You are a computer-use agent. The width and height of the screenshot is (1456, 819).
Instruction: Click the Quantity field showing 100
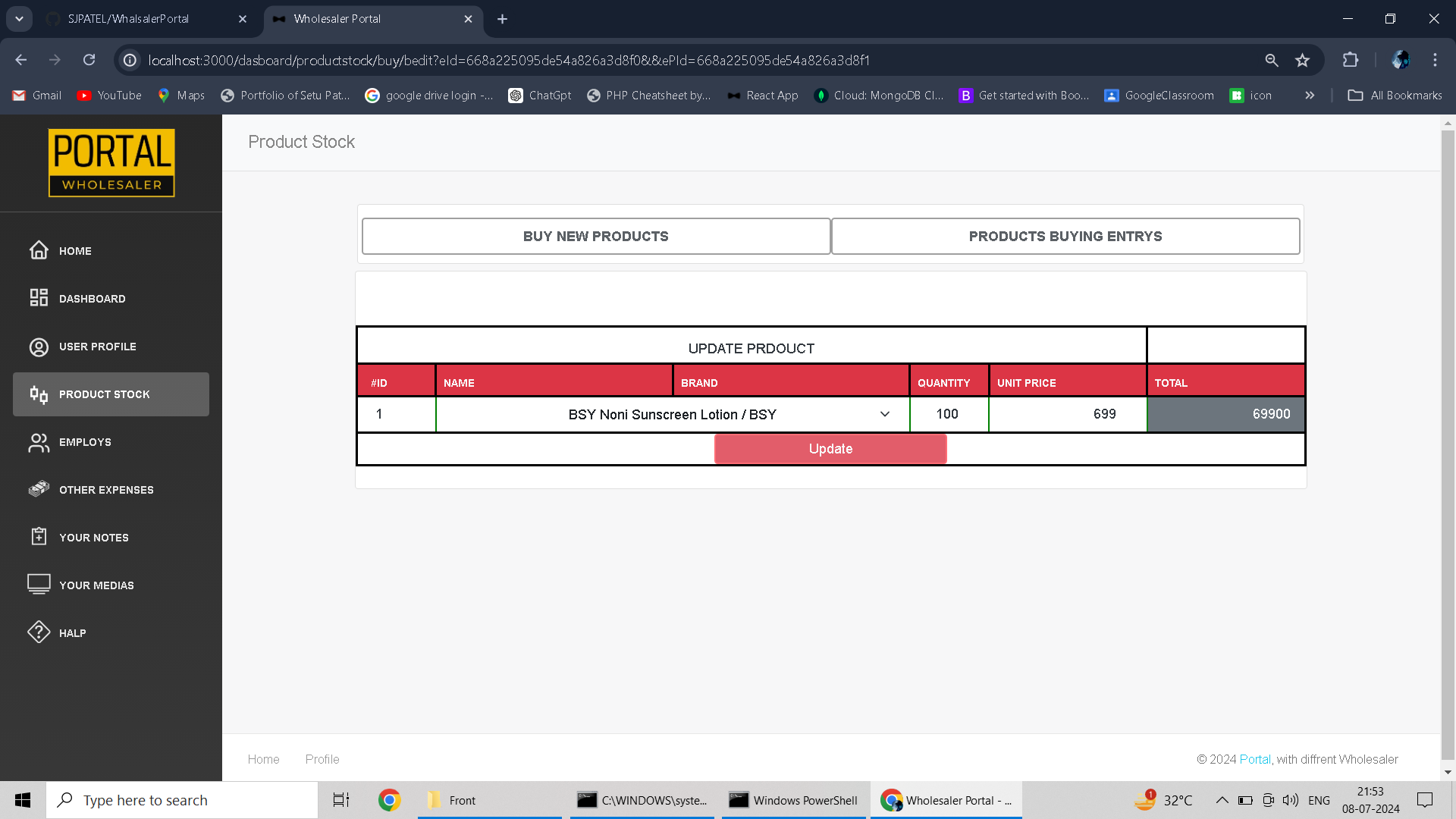pos(948,414)
